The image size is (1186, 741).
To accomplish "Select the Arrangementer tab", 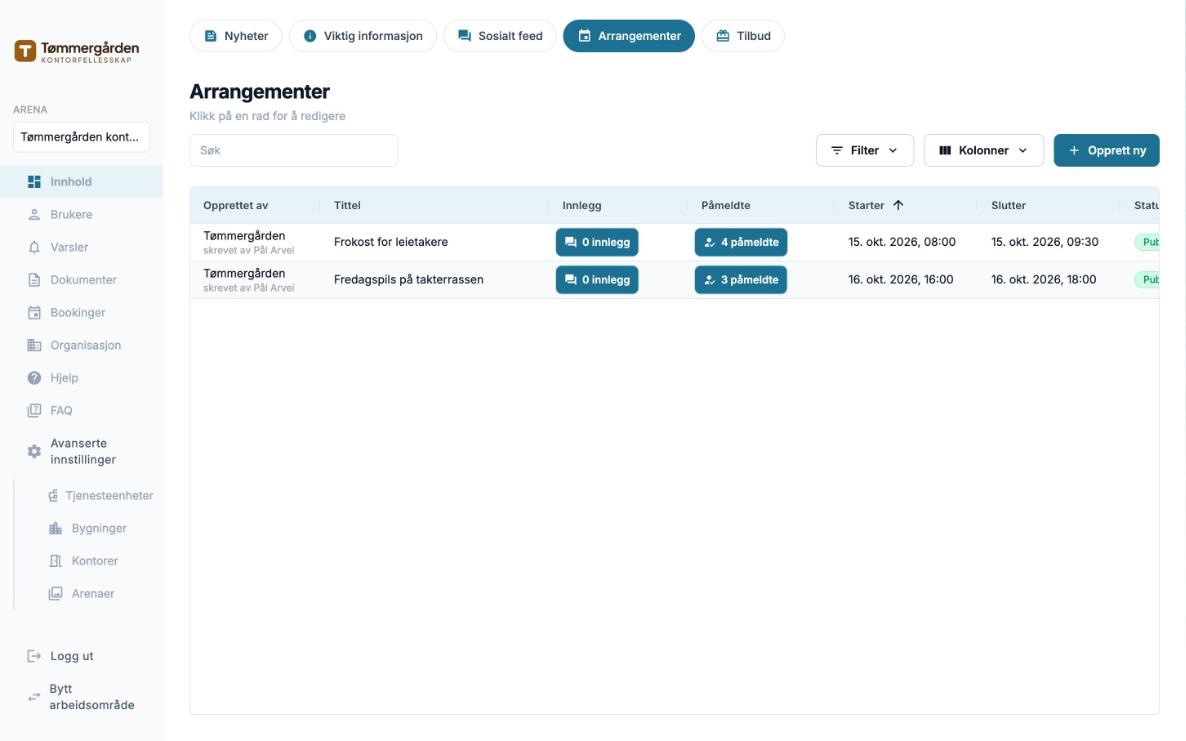I will click(629, 36).
